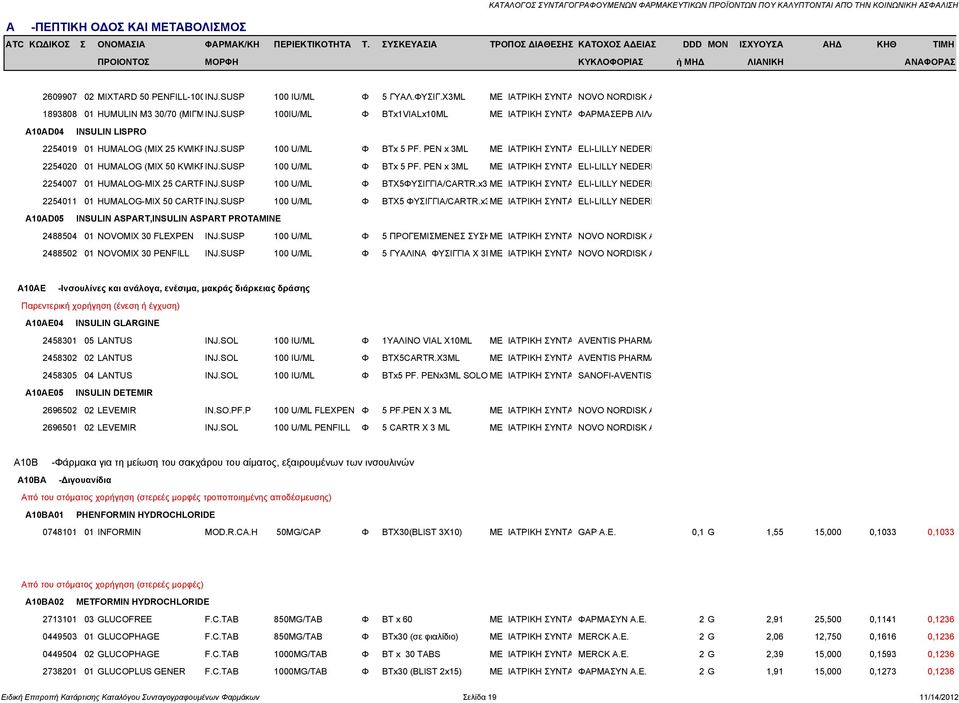This screenshot has width=959, height=703.
Task: Click the "GLUCOFREE" product name
Action: tap(125, 620)
